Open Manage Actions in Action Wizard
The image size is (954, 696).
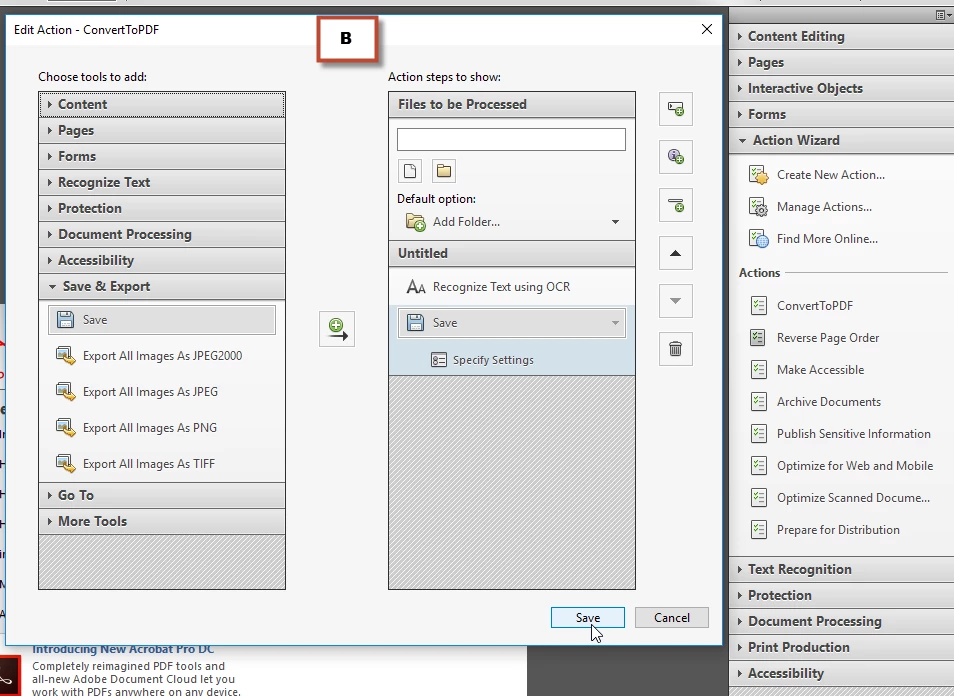tap(810, 207)
